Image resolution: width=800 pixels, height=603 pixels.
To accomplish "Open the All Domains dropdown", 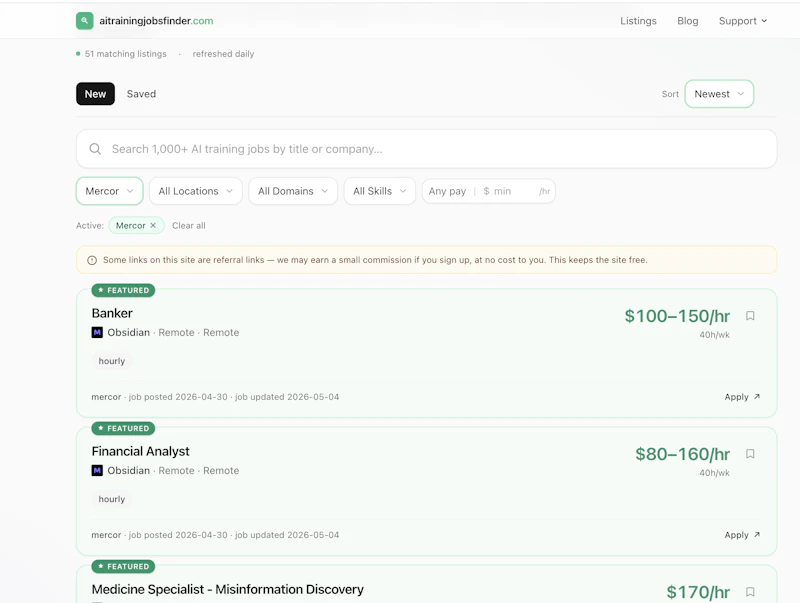I will 293,191.
